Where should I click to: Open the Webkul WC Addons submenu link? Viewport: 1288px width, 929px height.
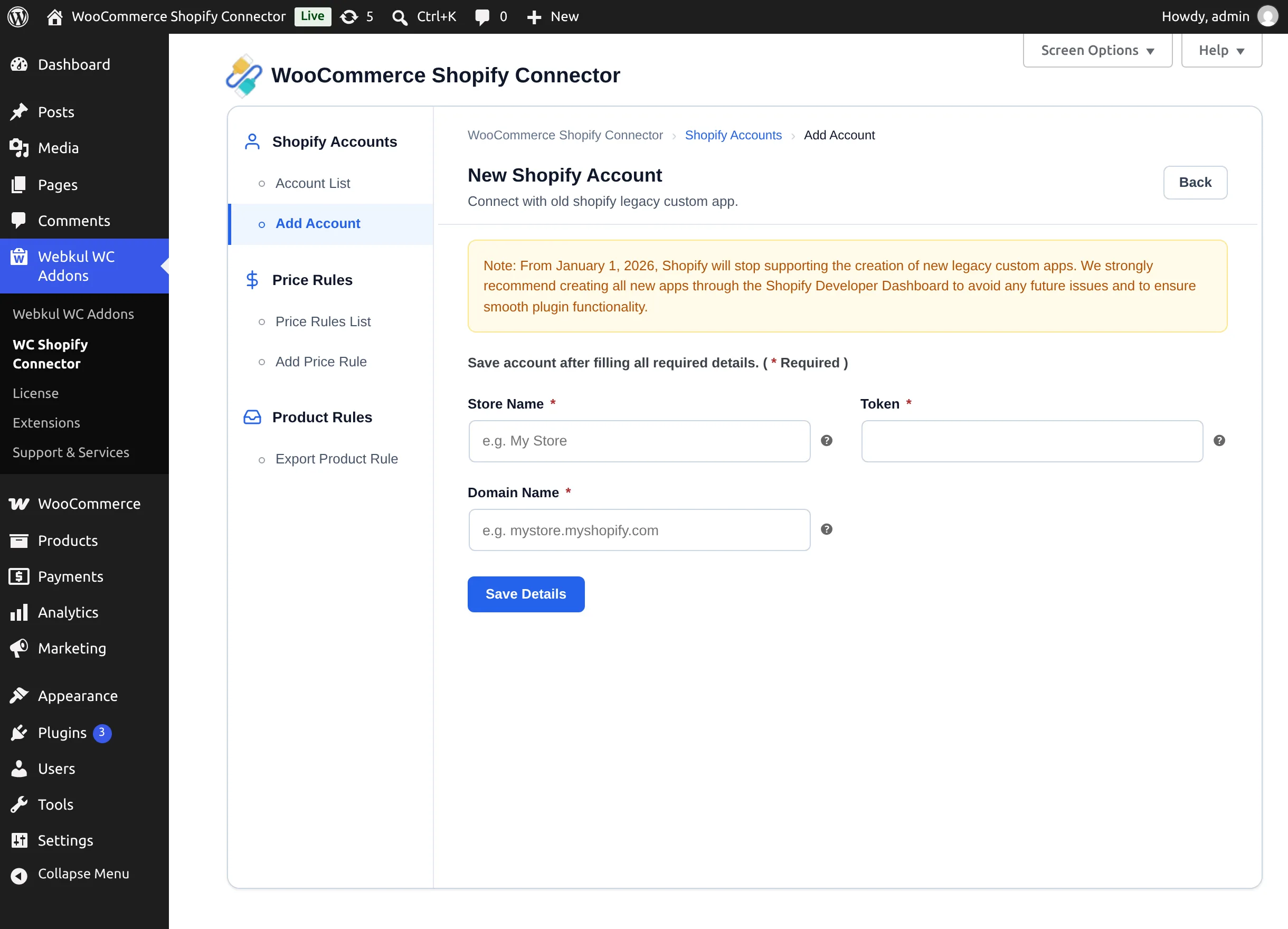[73, 314]
